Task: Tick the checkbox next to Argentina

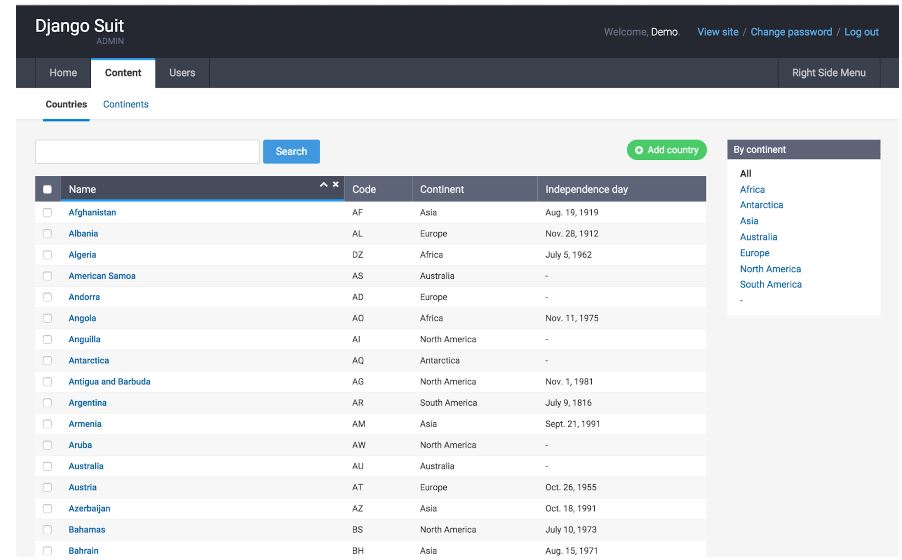Action: click(47, 403)
